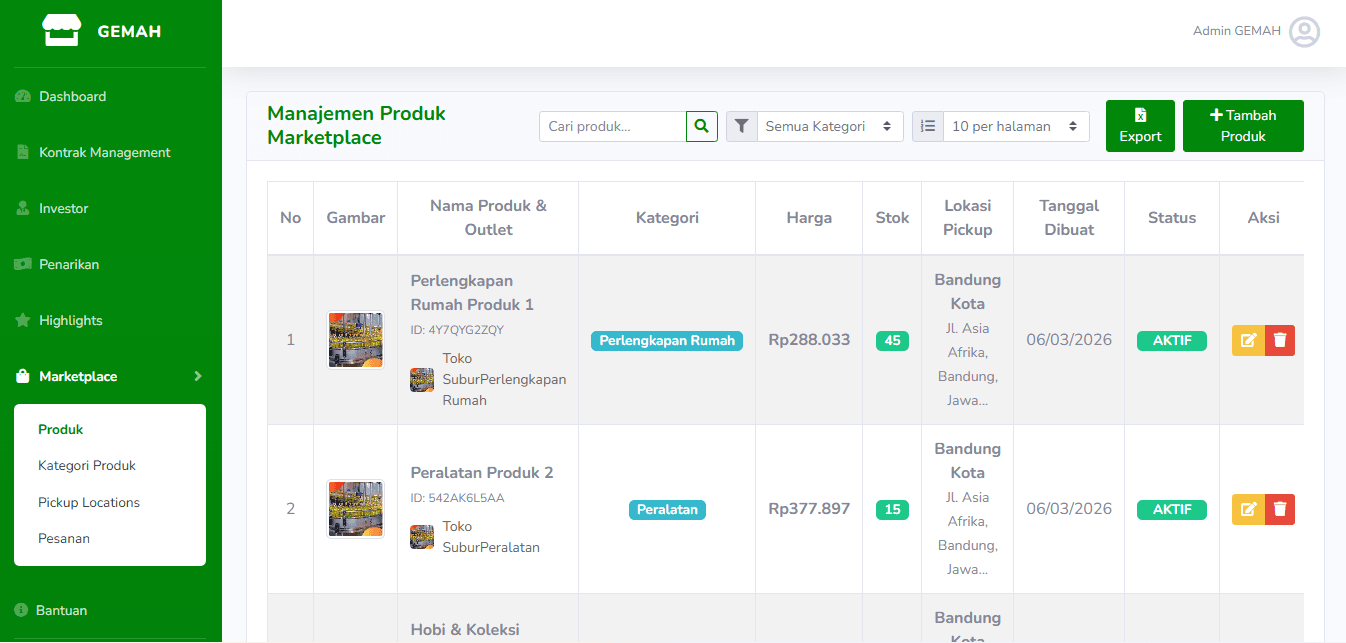This screenshot has height=643, width=1346.
Task: Export products using the Export button
Action: pyautogui.click(x=1140, y=126)
